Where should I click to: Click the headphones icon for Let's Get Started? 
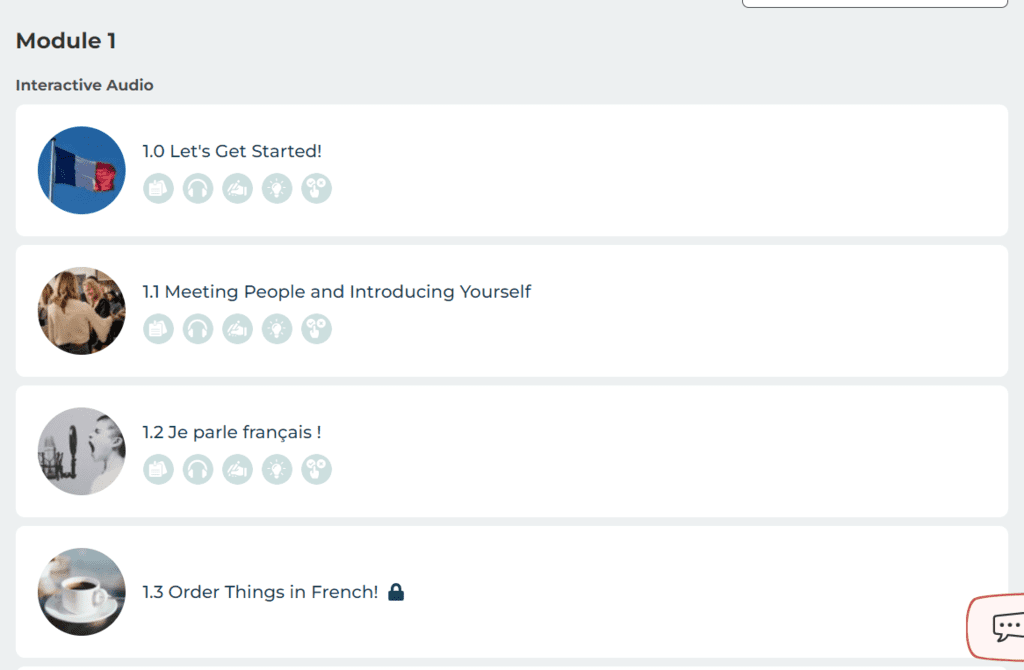point(198,188)
